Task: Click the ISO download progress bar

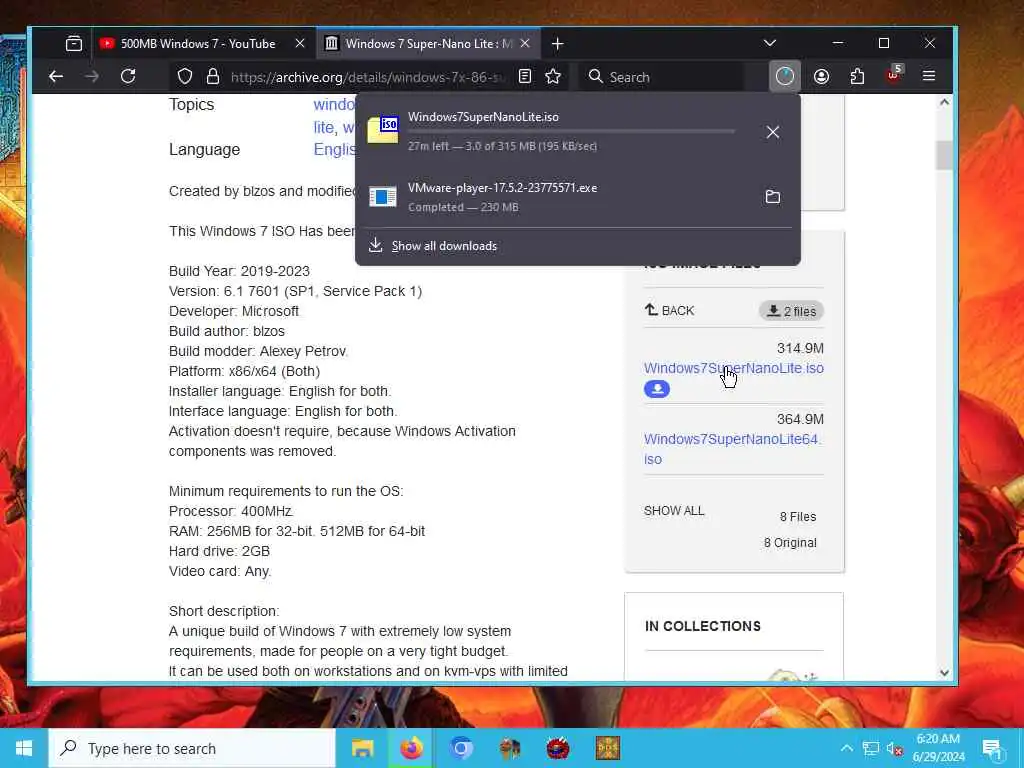Action: 571,131
